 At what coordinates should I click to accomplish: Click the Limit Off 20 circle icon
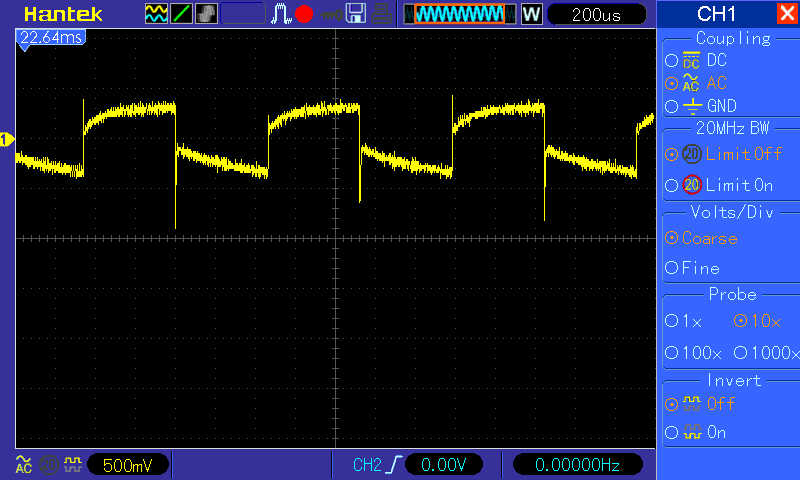(x=692, y=154)
